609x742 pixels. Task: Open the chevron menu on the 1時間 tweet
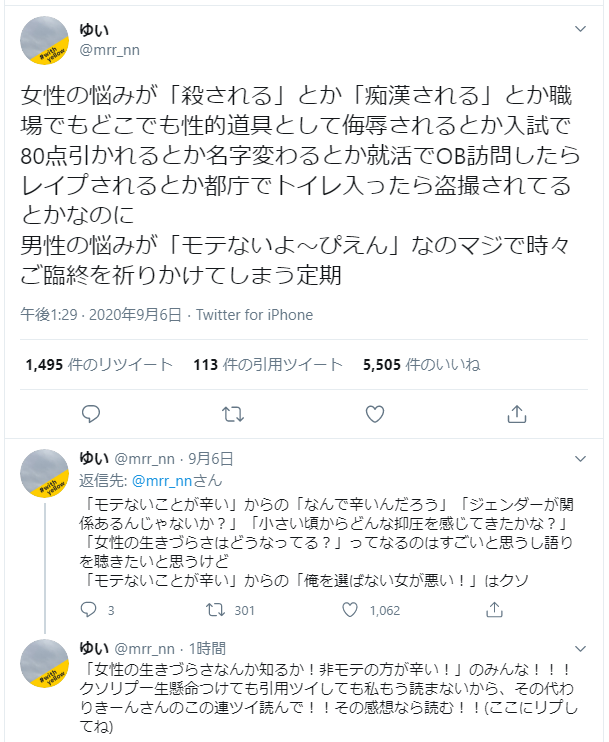[x=580, y=648]
